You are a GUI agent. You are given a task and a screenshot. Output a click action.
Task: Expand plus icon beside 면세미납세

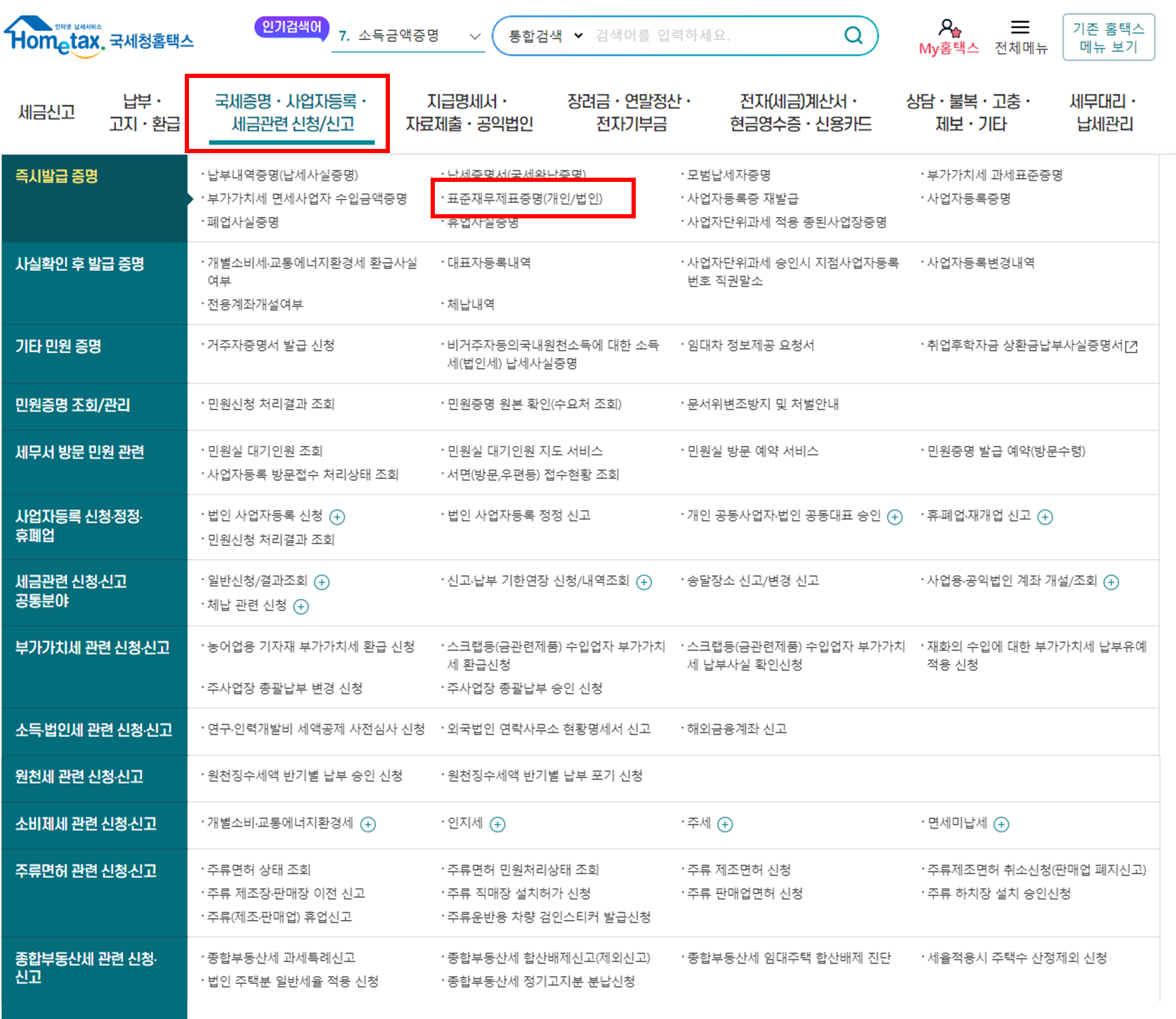click(1002, 824)
